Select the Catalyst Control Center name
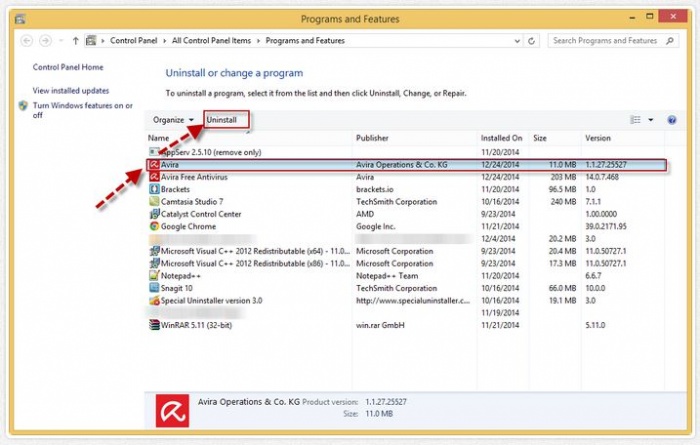The width and height of the screenshot is (700, 445). tap(201, 214)
